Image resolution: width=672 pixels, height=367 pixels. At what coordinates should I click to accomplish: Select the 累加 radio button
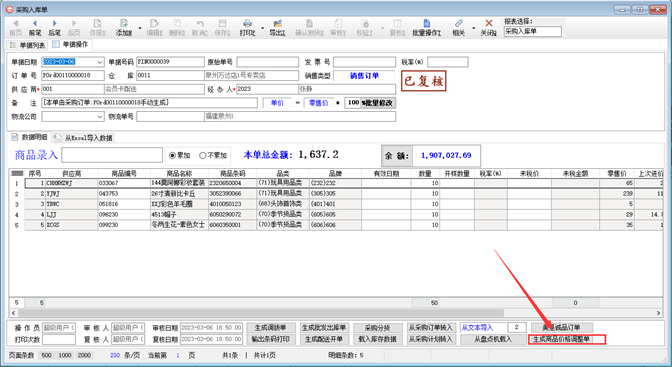point(172,156)
